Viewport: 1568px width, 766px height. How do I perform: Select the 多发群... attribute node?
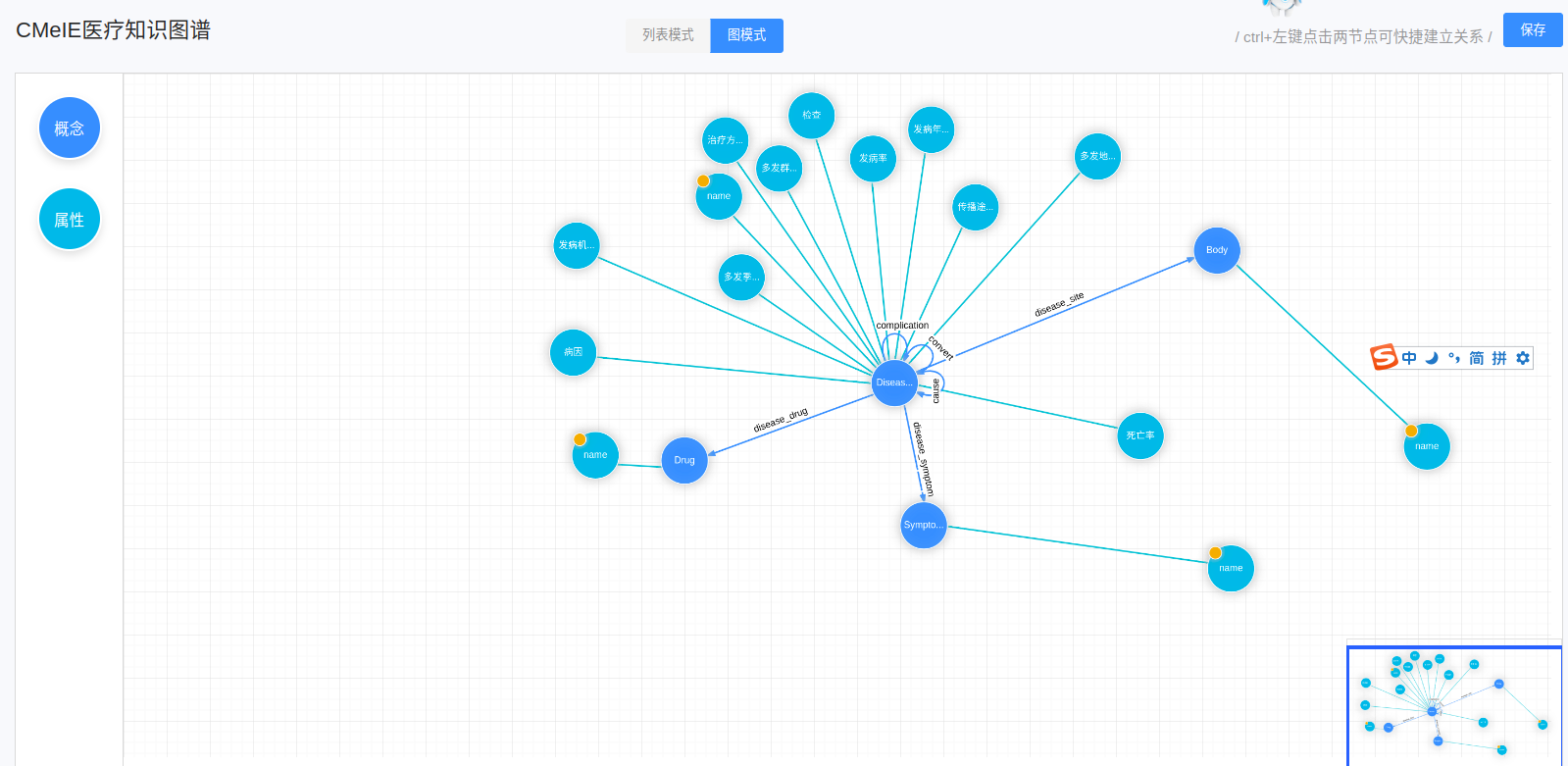(x=780, y=168)
